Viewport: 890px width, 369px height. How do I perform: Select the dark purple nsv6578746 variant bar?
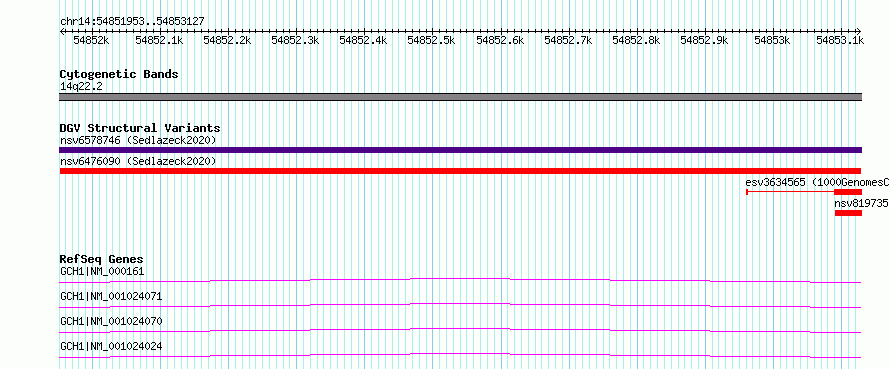460,150
